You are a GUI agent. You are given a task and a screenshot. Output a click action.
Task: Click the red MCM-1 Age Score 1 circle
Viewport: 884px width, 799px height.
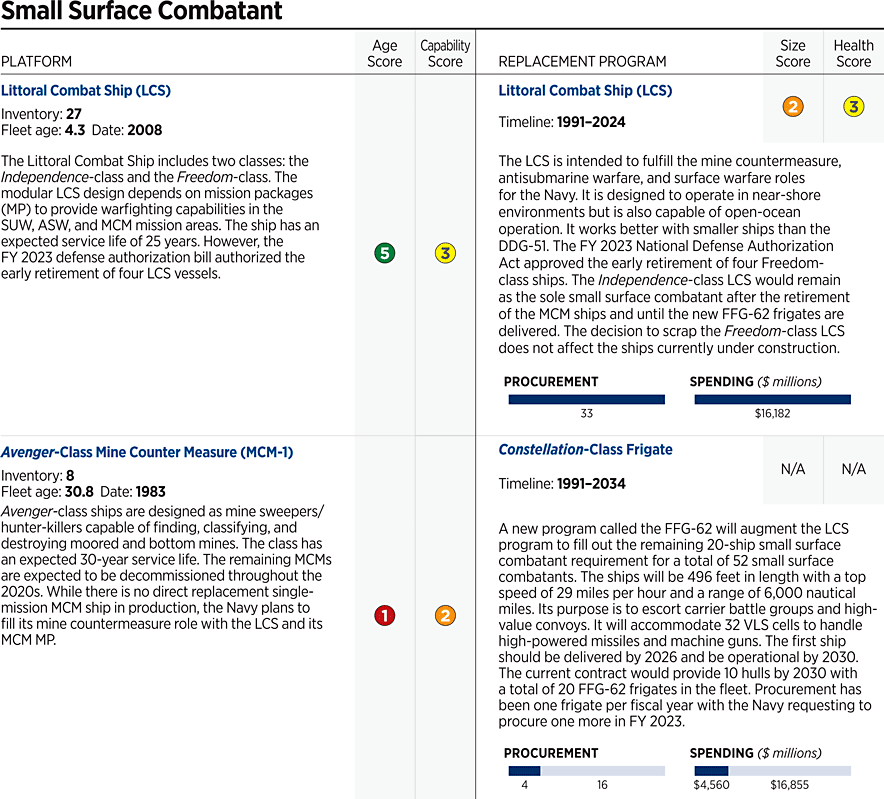tap(384, 616)
